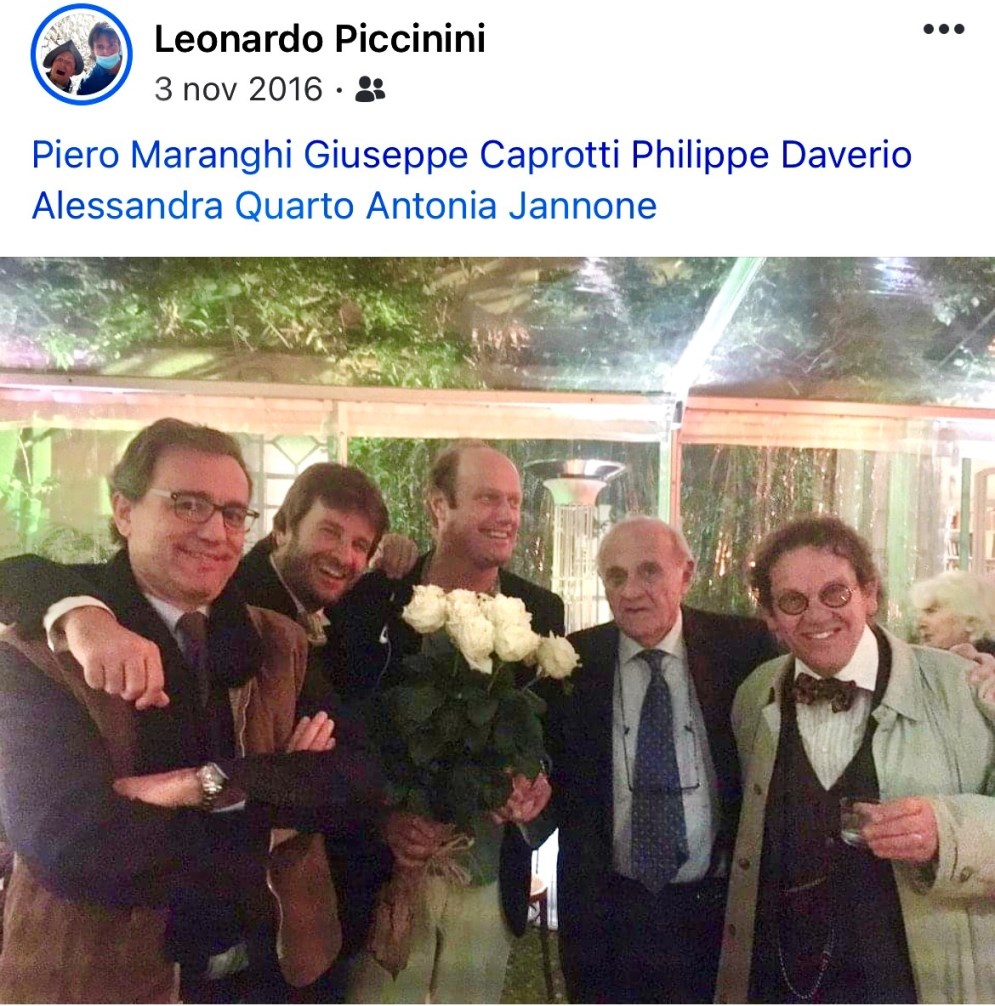Open the tagged profile Antonia Jannone
This screenshot has height=1006, width=995.
click(511, 206)
